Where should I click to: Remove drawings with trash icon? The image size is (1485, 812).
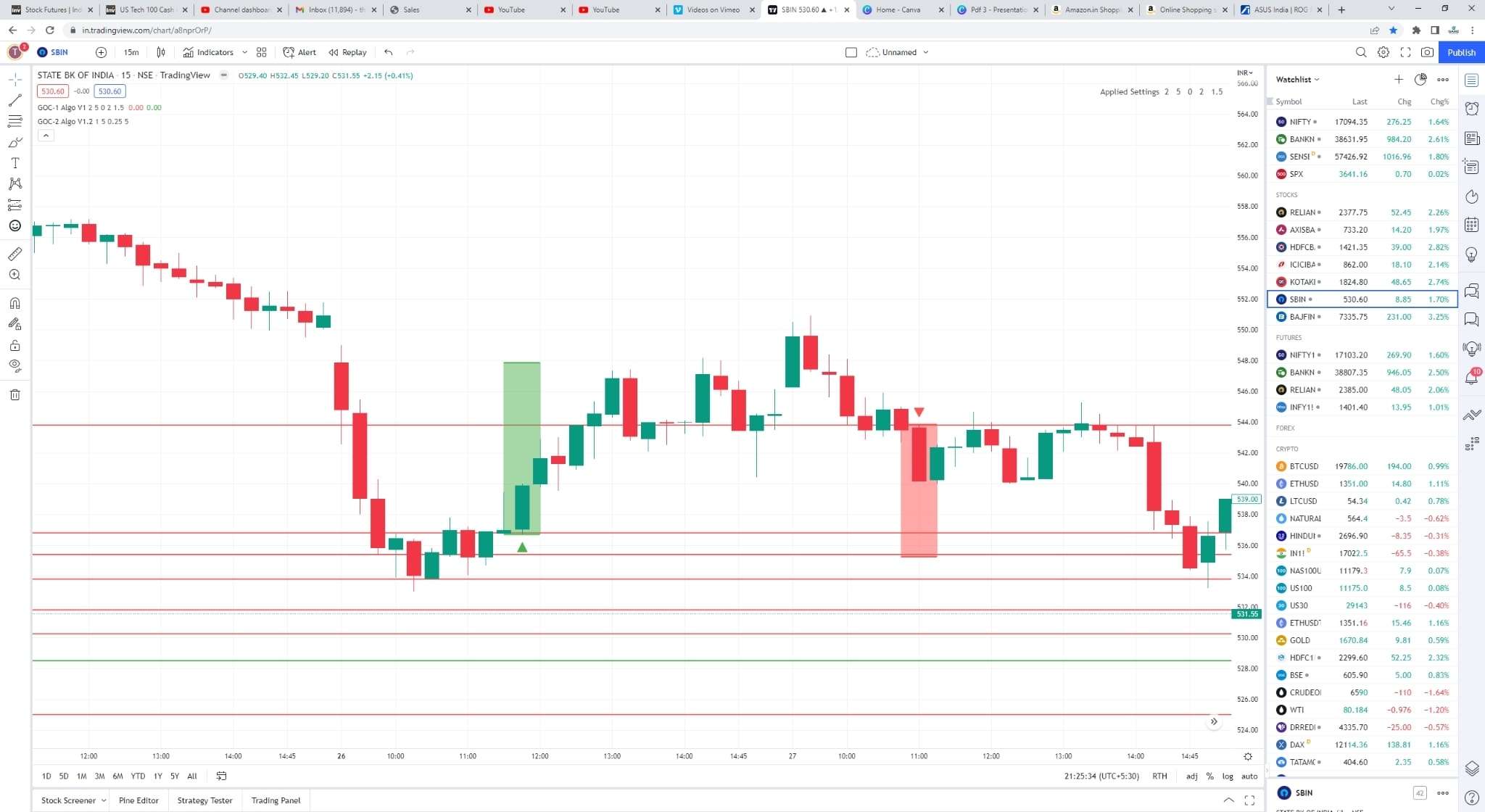15,394
